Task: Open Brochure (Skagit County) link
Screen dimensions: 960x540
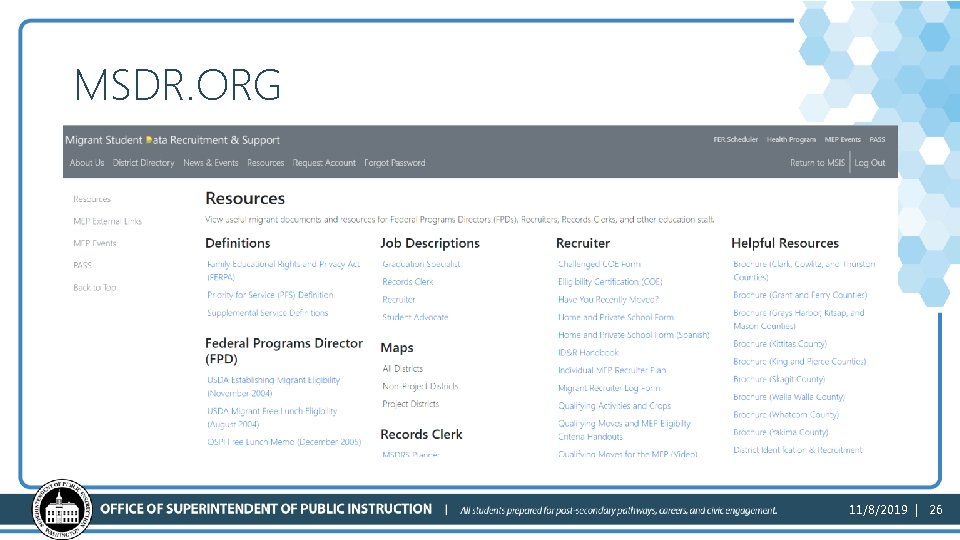Action: pyautogui.click(x=779, y=379)
